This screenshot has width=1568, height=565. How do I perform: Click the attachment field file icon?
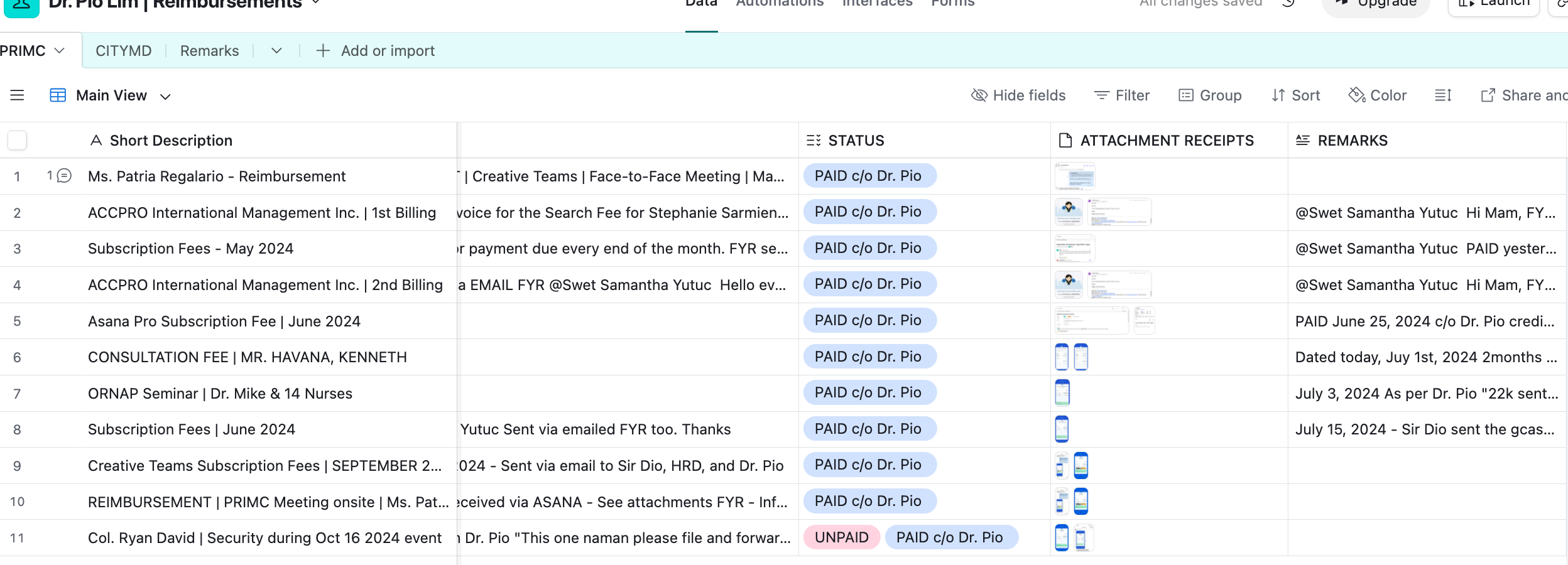[1065, 141]
